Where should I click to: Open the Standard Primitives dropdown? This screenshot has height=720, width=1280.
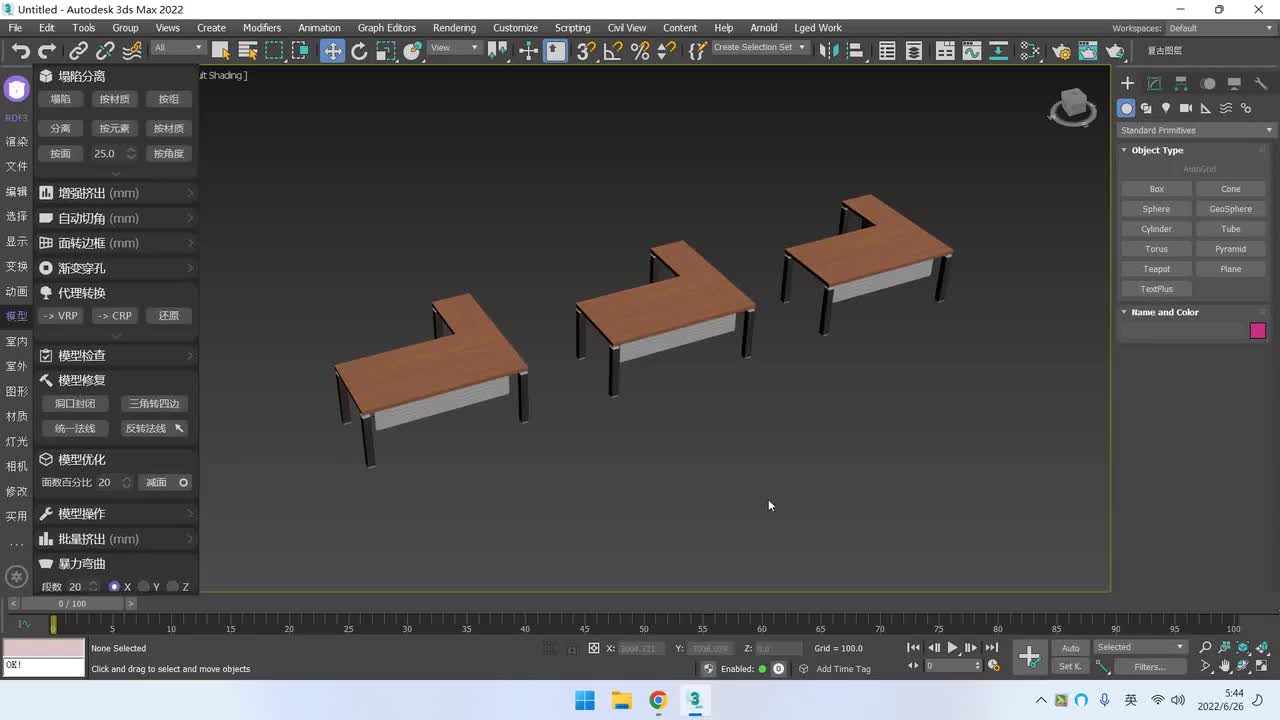click(1196, 130)
